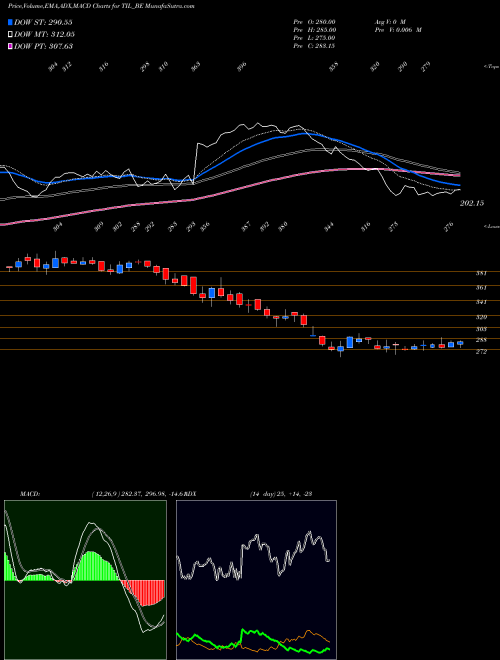The image size is (500, 660).
Task: Click the ADX (14 day) values text
Action: pyautogui.click(x=280, y=494)
